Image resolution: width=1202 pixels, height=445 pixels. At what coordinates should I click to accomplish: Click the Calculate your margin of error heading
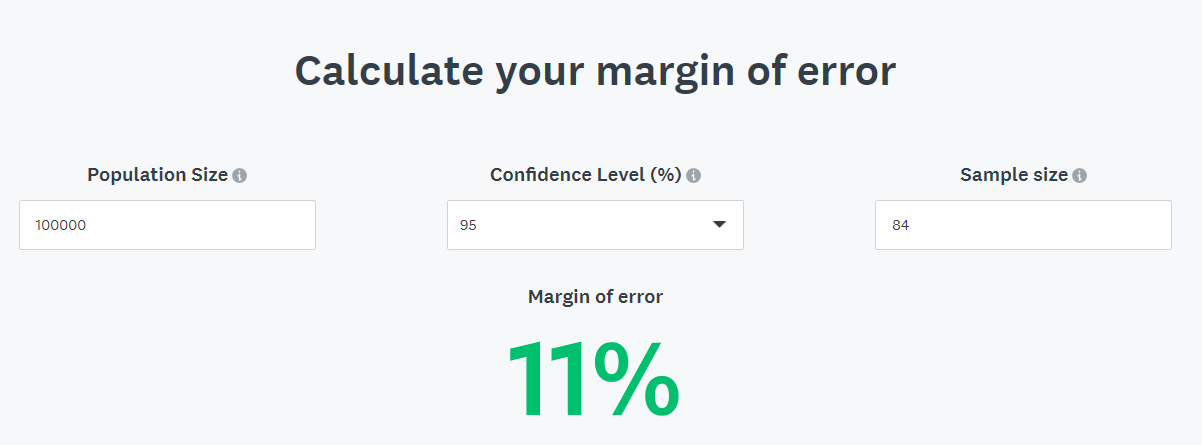click(x=595, y=72)
